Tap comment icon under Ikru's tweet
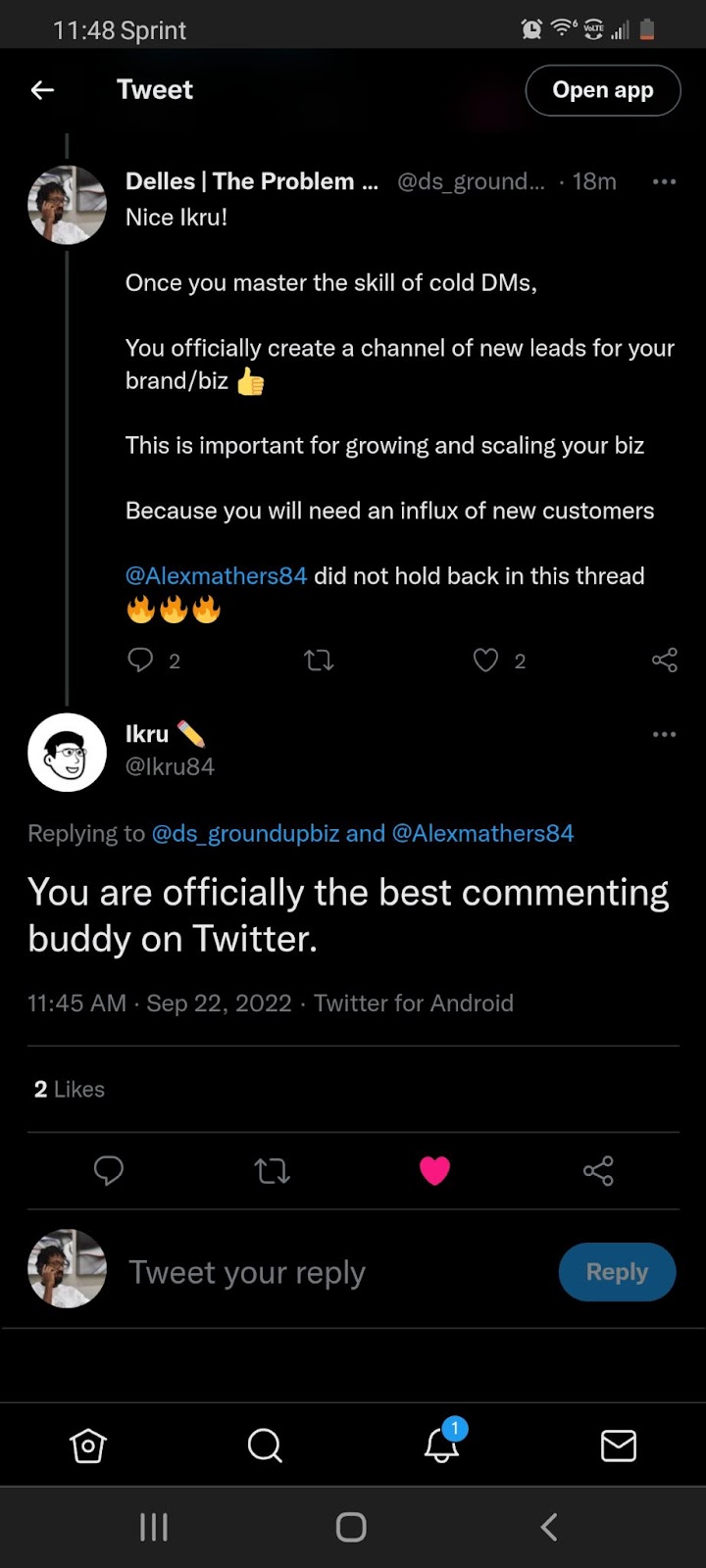The width and height of the screenshot is (706, 1568). click(x=108, y=1170)
